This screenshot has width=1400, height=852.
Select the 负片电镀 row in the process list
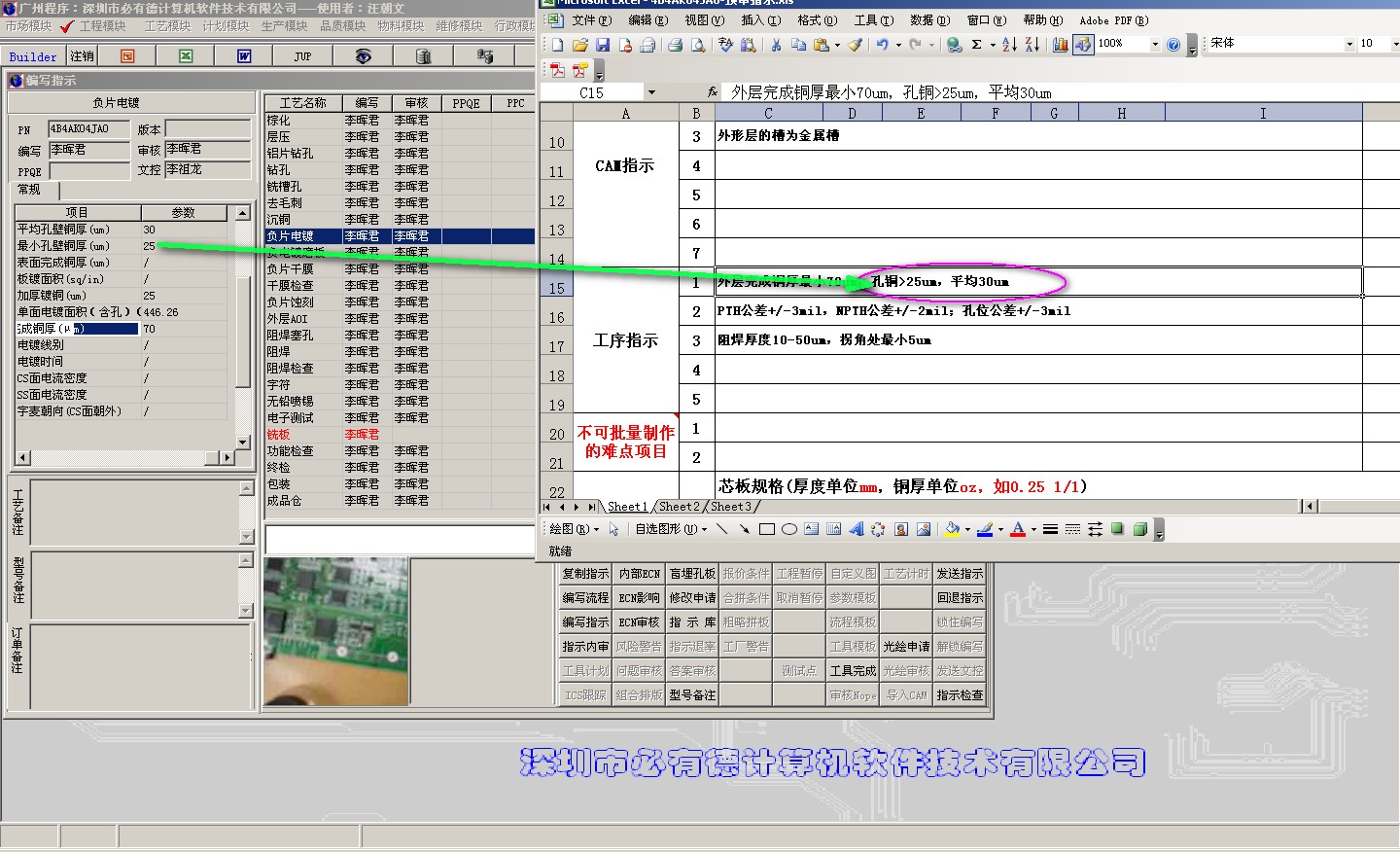(x=400, y=236)
